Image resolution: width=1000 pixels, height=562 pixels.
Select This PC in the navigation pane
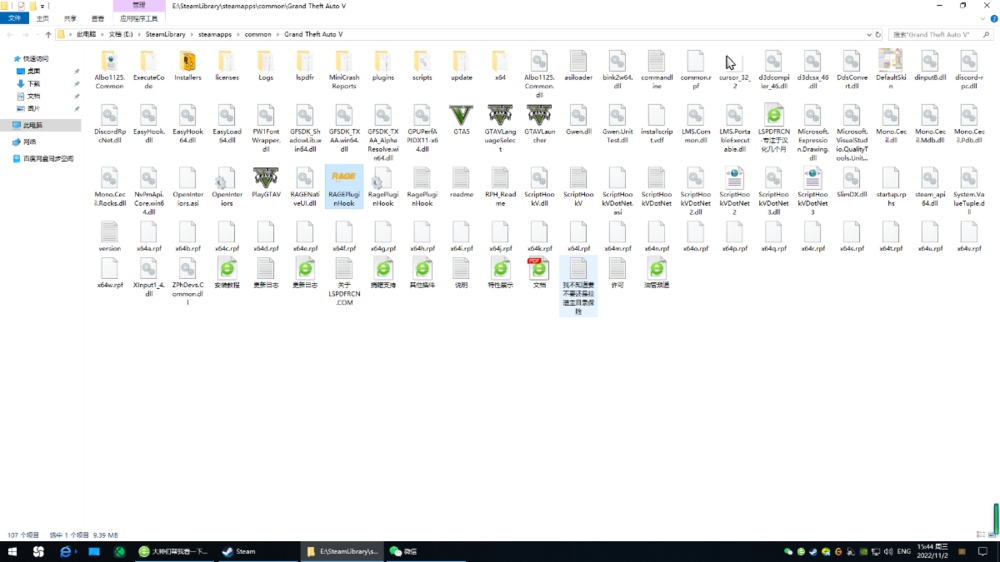[33, 125]
